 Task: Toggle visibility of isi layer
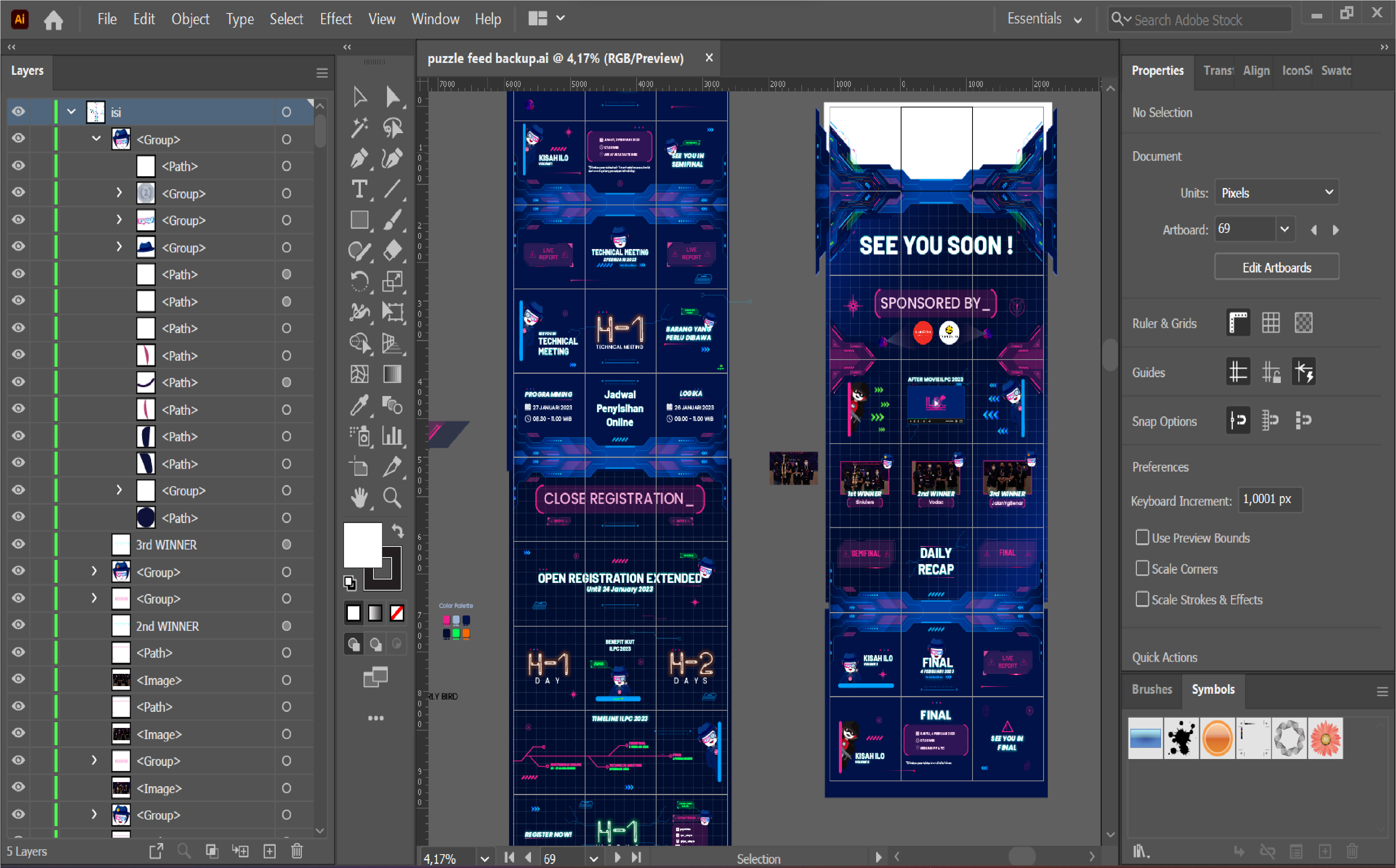(18, 111)
